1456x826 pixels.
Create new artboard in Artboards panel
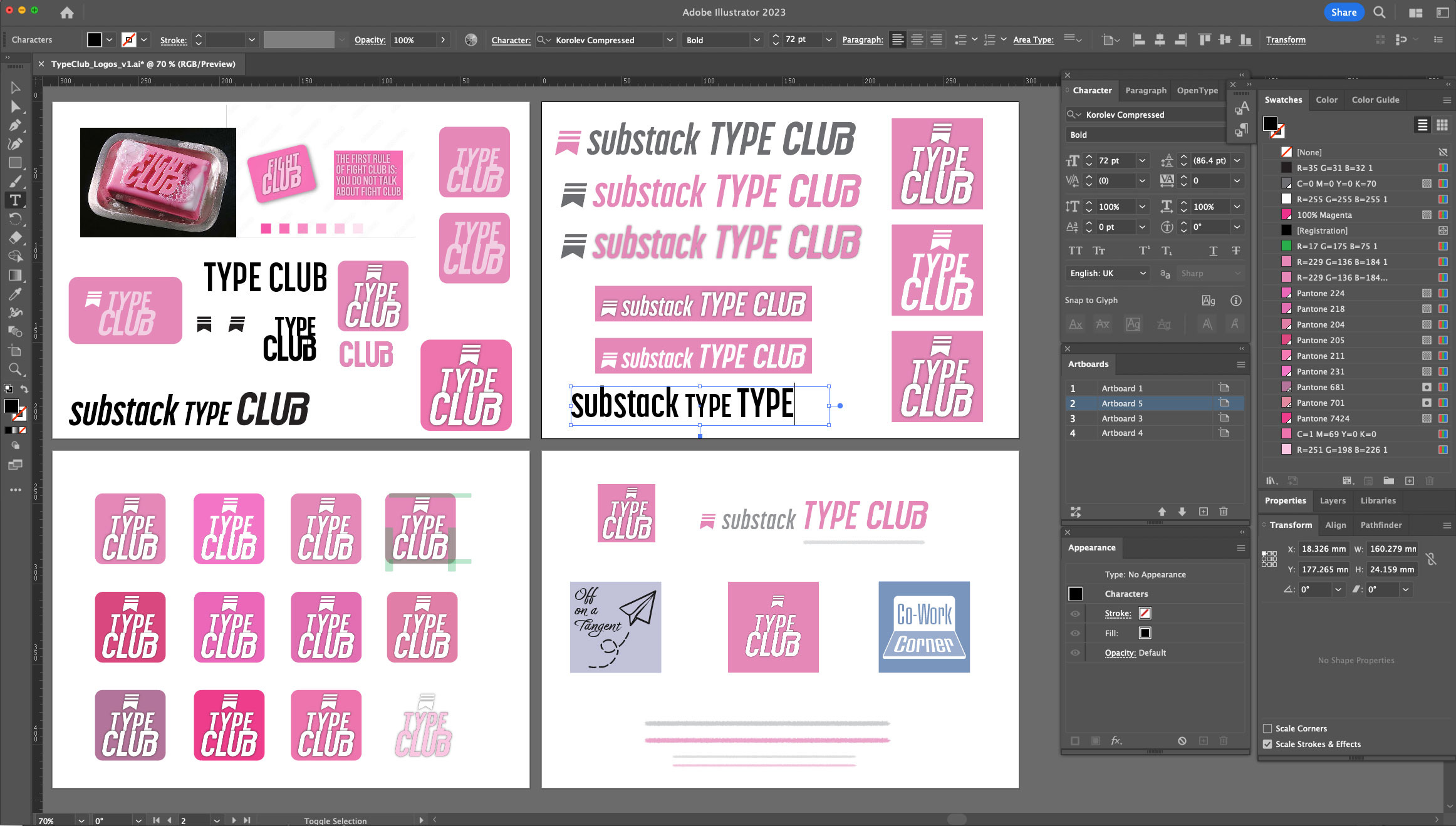(1203, 512)
